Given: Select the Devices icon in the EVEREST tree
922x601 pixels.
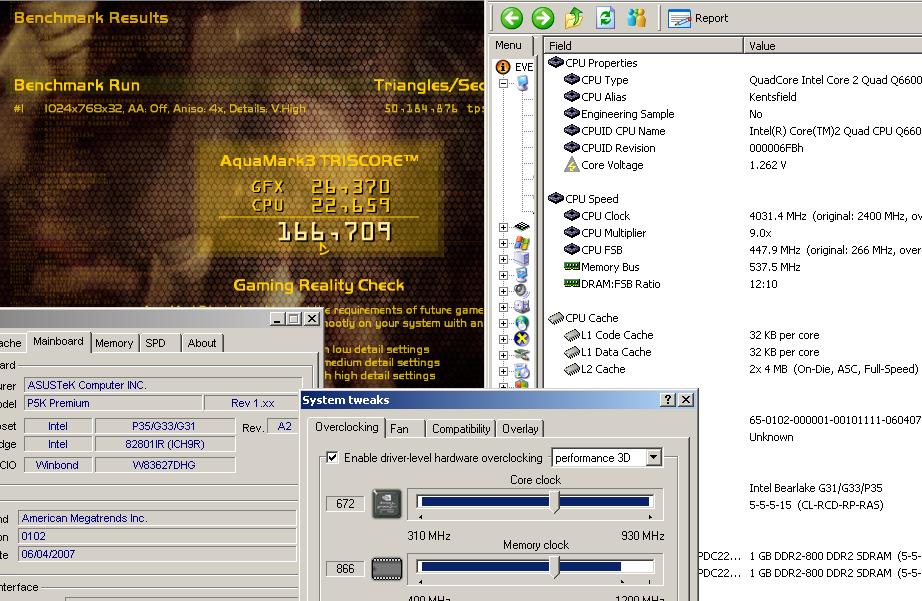Looking at the screenshot, I should pyautogui.click(x=522, y=355).
